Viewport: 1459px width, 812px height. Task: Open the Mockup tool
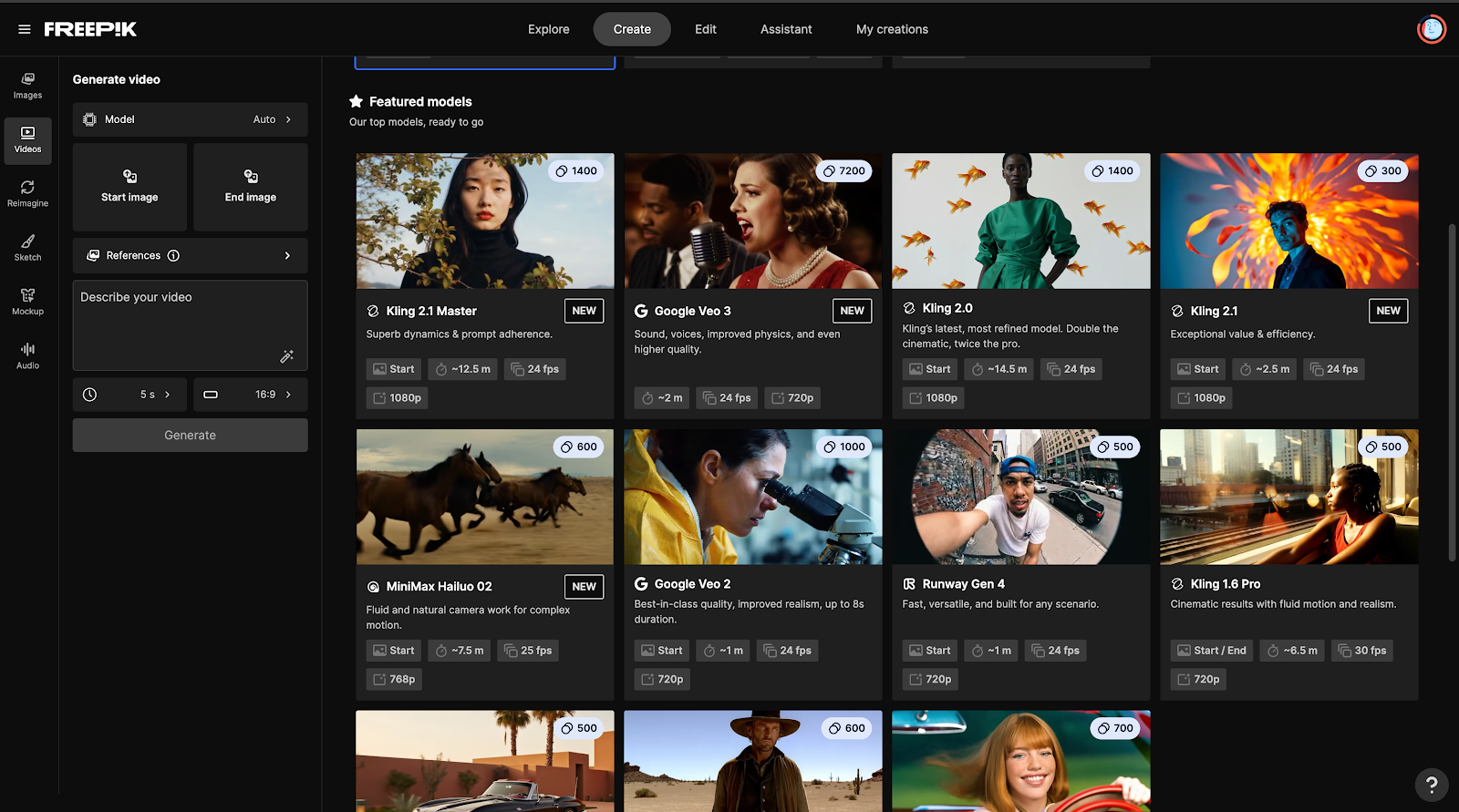[x=27, y=301]
